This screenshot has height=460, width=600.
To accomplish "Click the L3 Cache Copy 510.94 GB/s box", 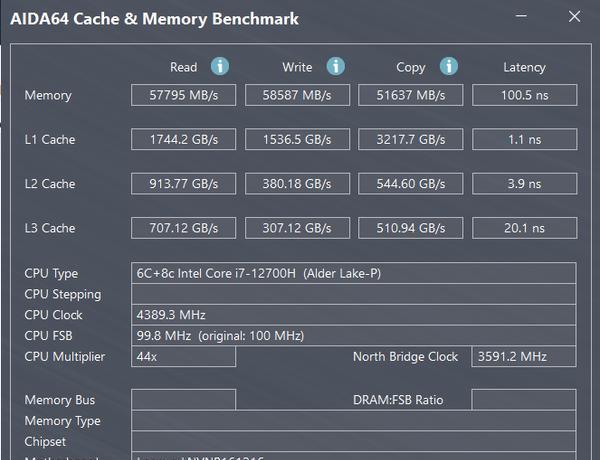I will coord(411,228).
